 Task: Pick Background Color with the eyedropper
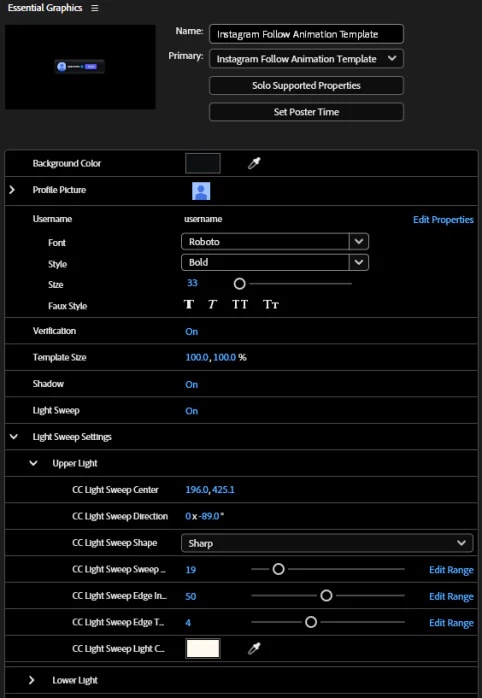point(254,163)
